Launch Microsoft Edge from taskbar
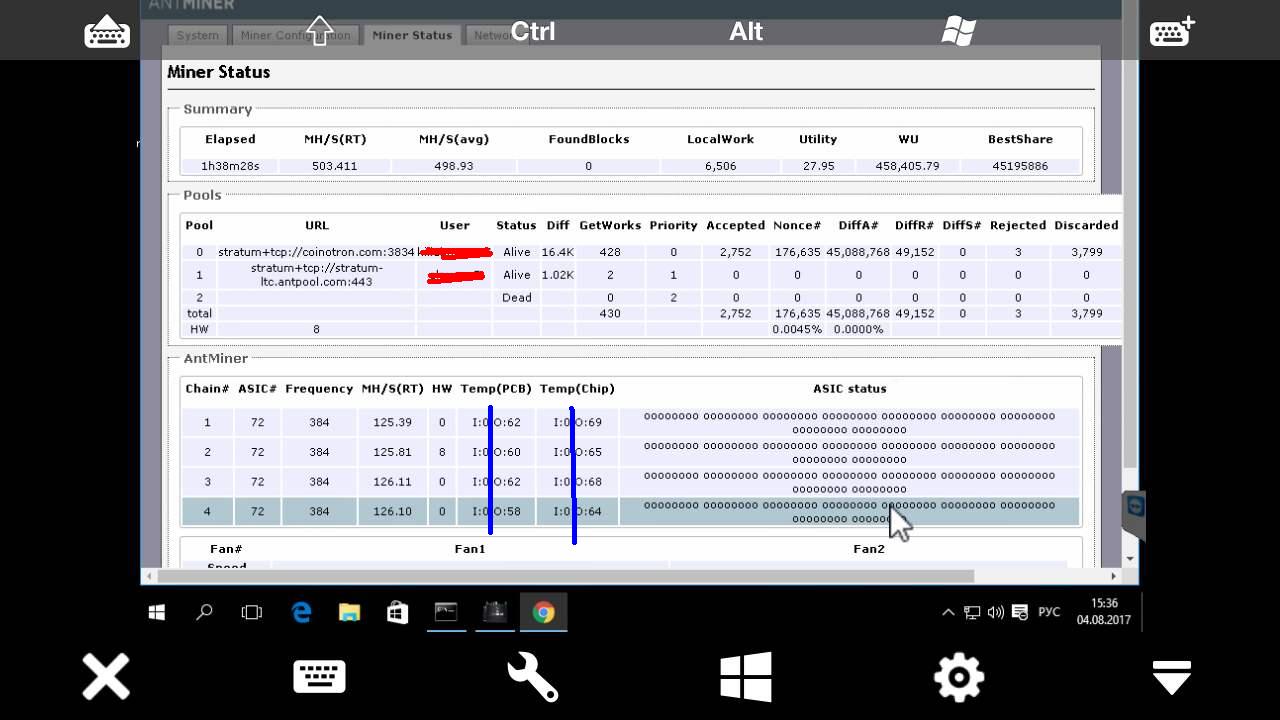 (301, 612)
